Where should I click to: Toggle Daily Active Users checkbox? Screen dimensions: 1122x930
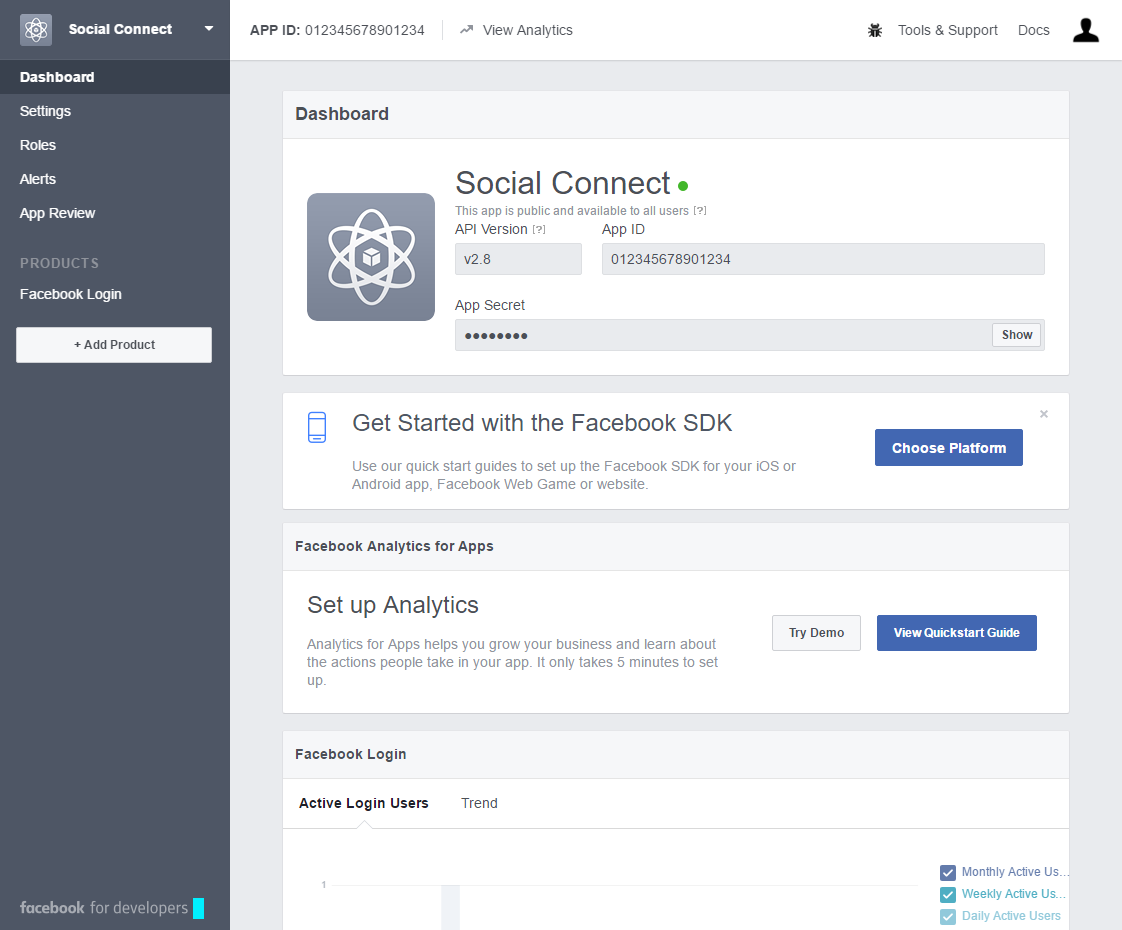coord(948,916)
